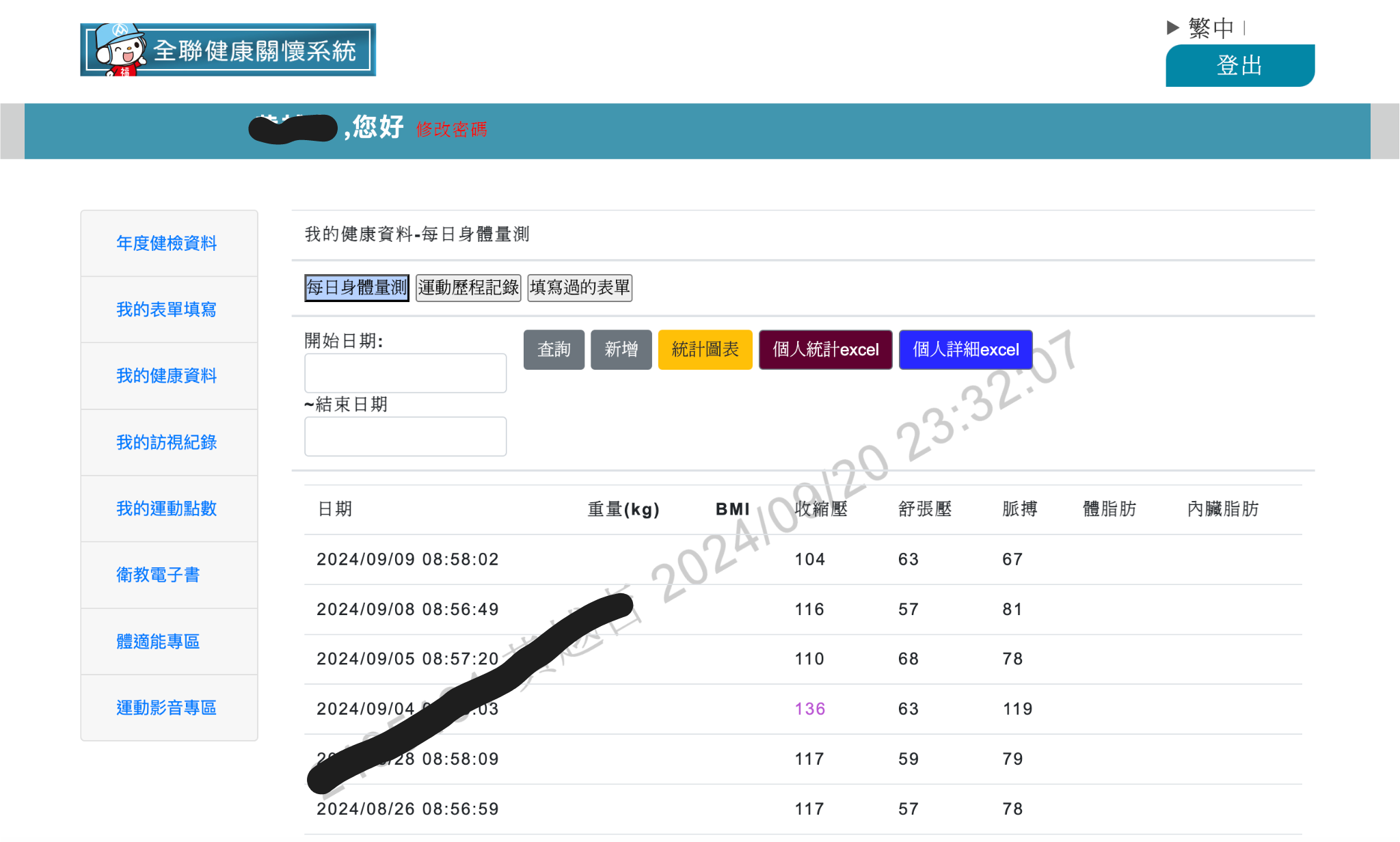Click the 結束日期 input field
The height and width of the screenshot is (842, 1400).
(405, 437)
